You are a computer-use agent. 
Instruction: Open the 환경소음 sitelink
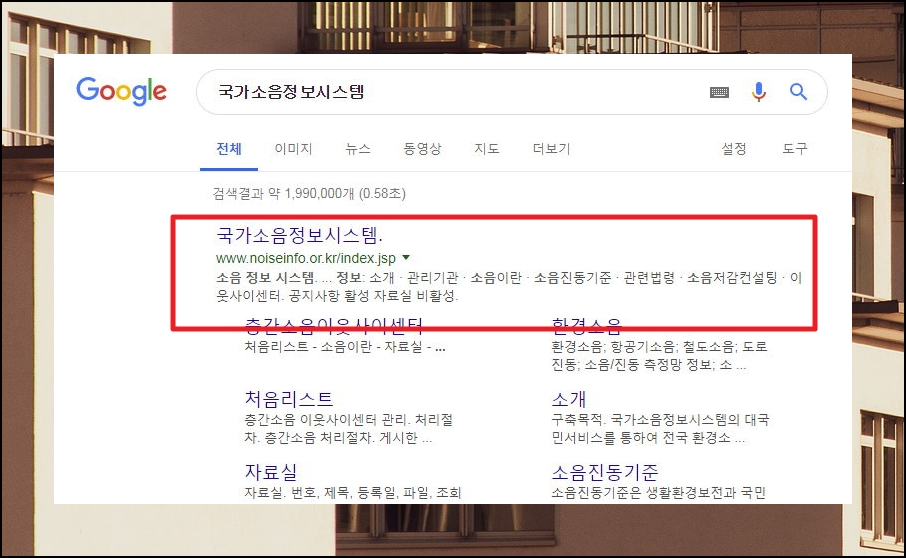[x=586, y=326]
